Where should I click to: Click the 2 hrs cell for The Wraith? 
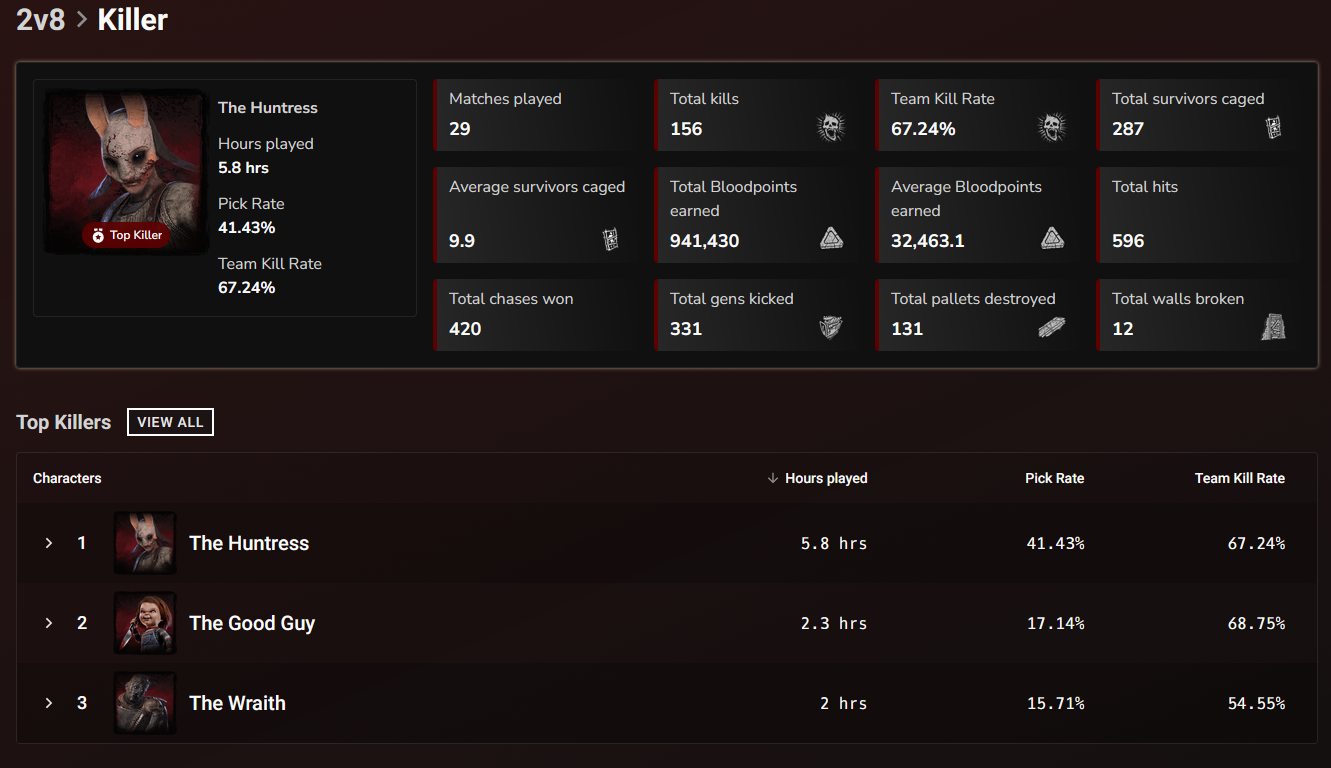coord(843,703)
